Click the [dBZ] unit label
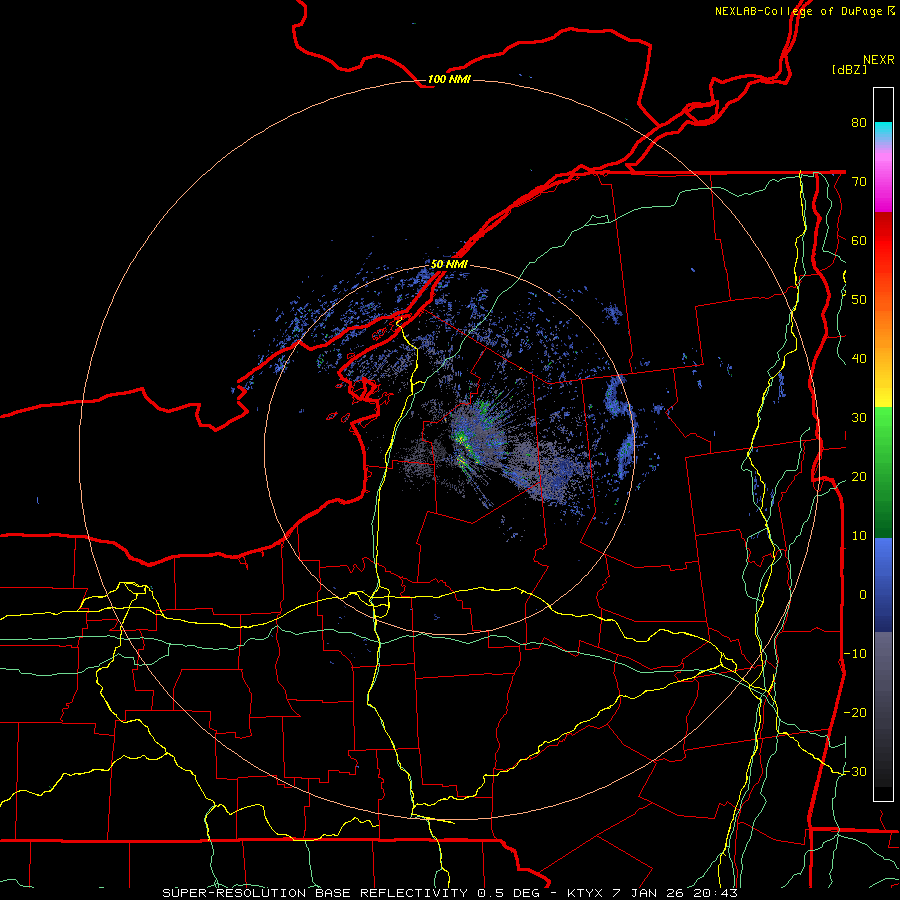Screen dimensions: 900x900 pos(849,69)
